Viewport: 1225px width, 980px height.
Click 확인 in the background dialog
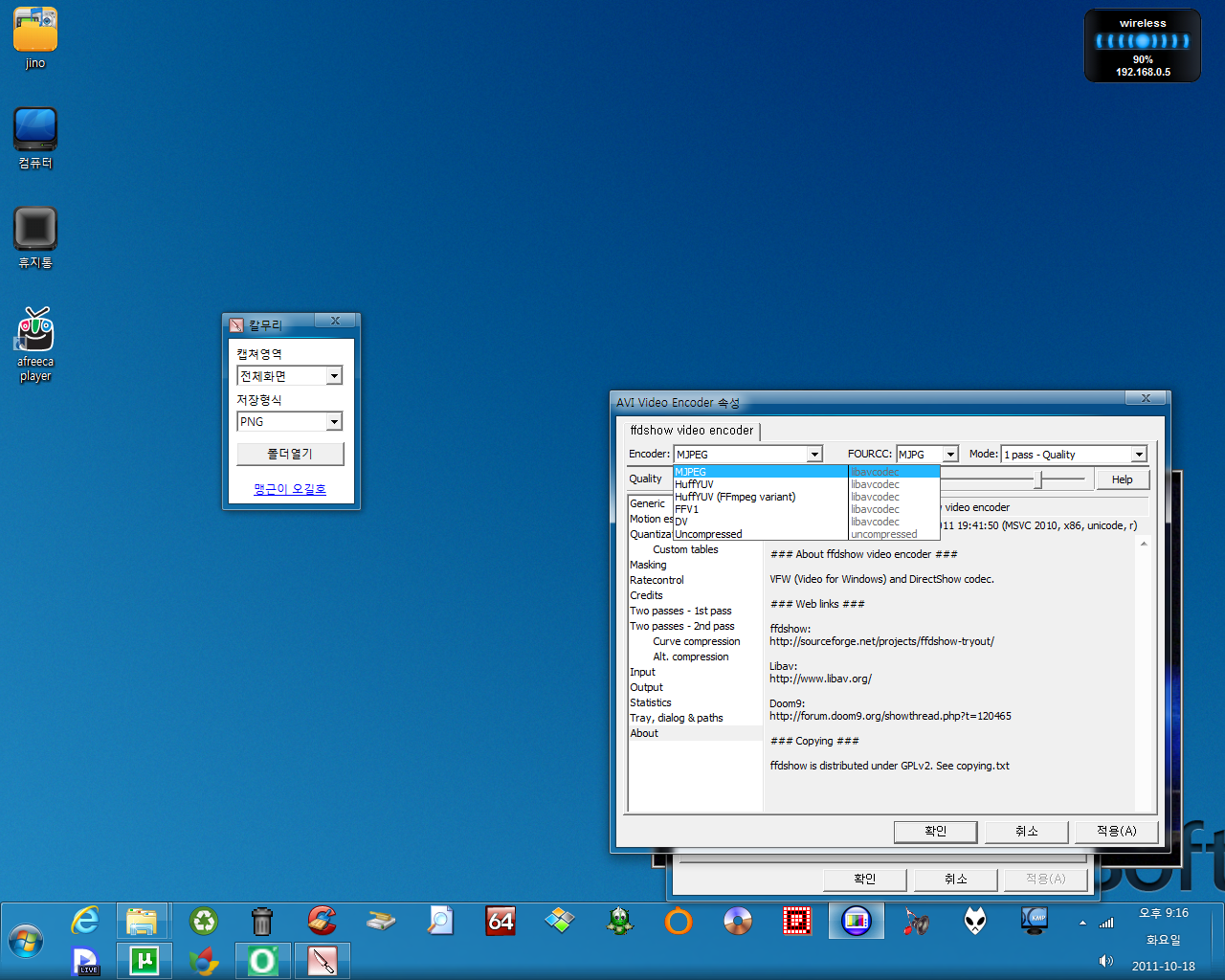[865, 879]
